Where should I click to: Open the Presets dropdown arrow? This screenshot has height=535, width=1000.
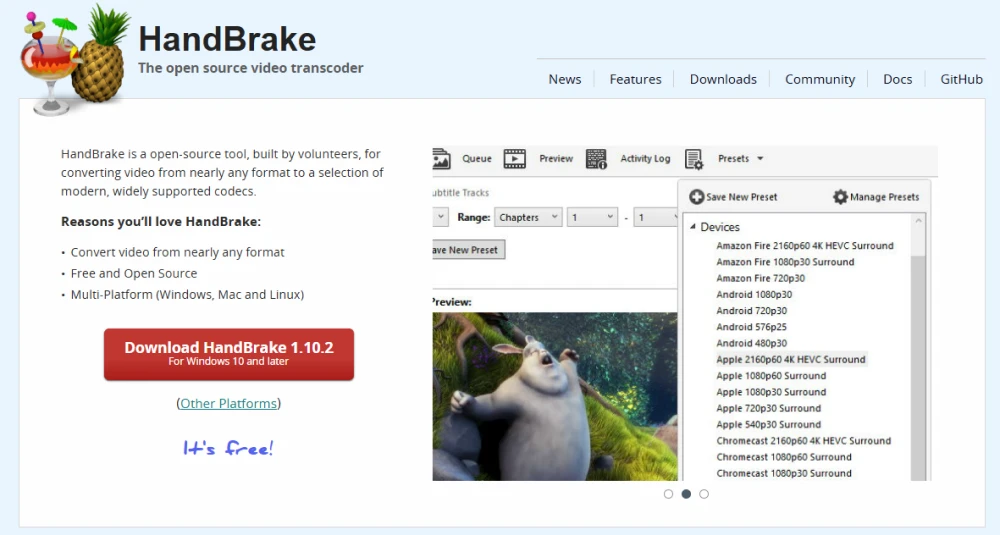(760, 159)
